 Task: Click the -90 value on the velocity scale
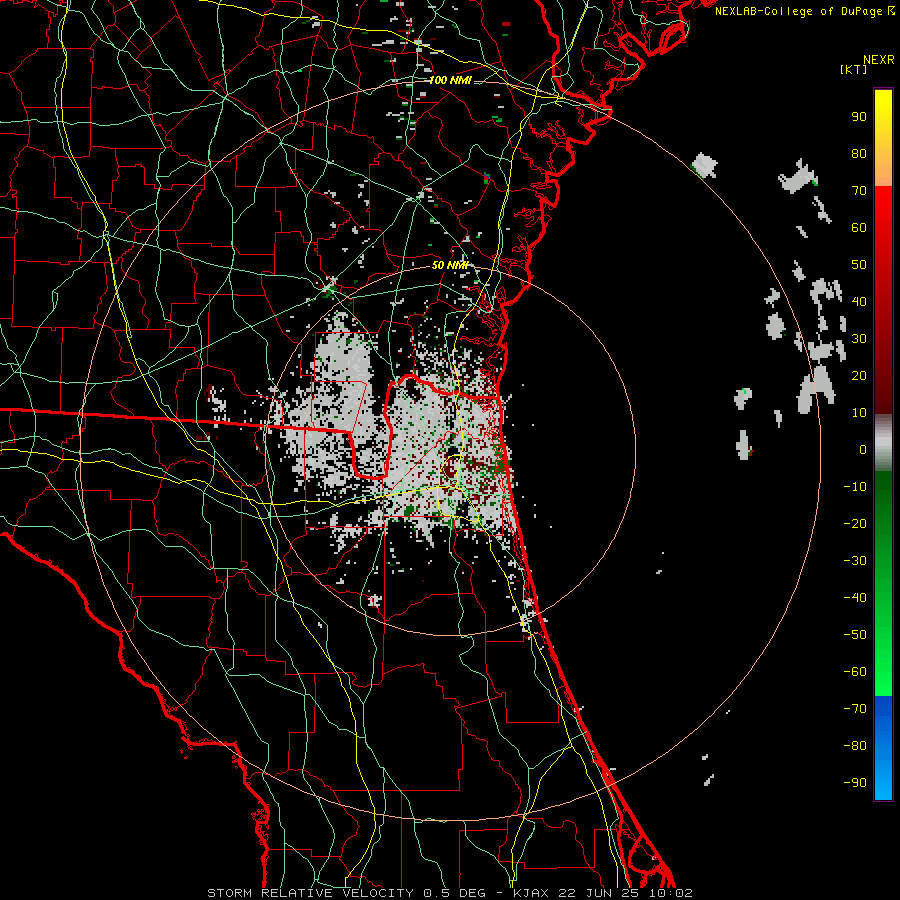coord(855,783)
